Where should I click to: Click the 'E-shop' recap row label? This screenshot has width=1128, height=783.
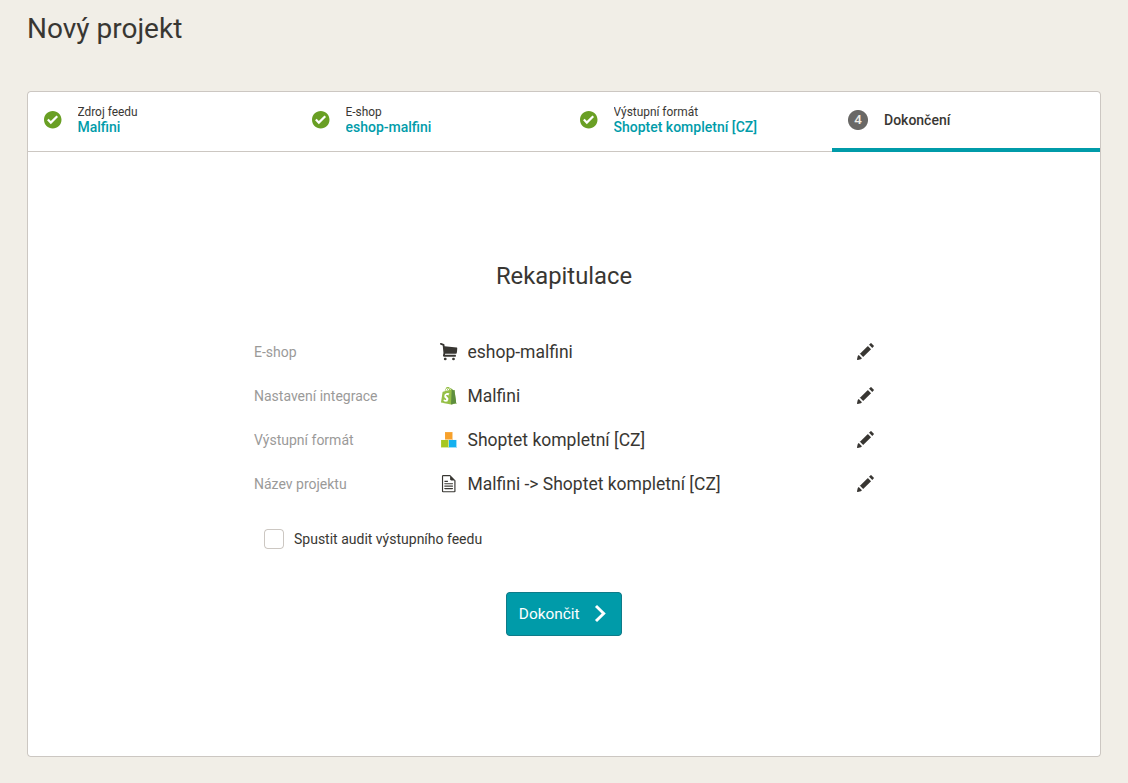pos(275,352)
